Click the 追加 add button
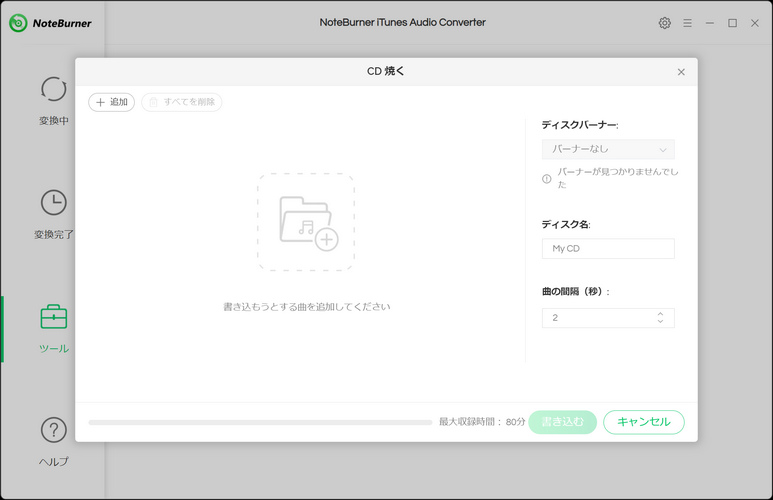The image size is (773, 500). pos(111,102)
